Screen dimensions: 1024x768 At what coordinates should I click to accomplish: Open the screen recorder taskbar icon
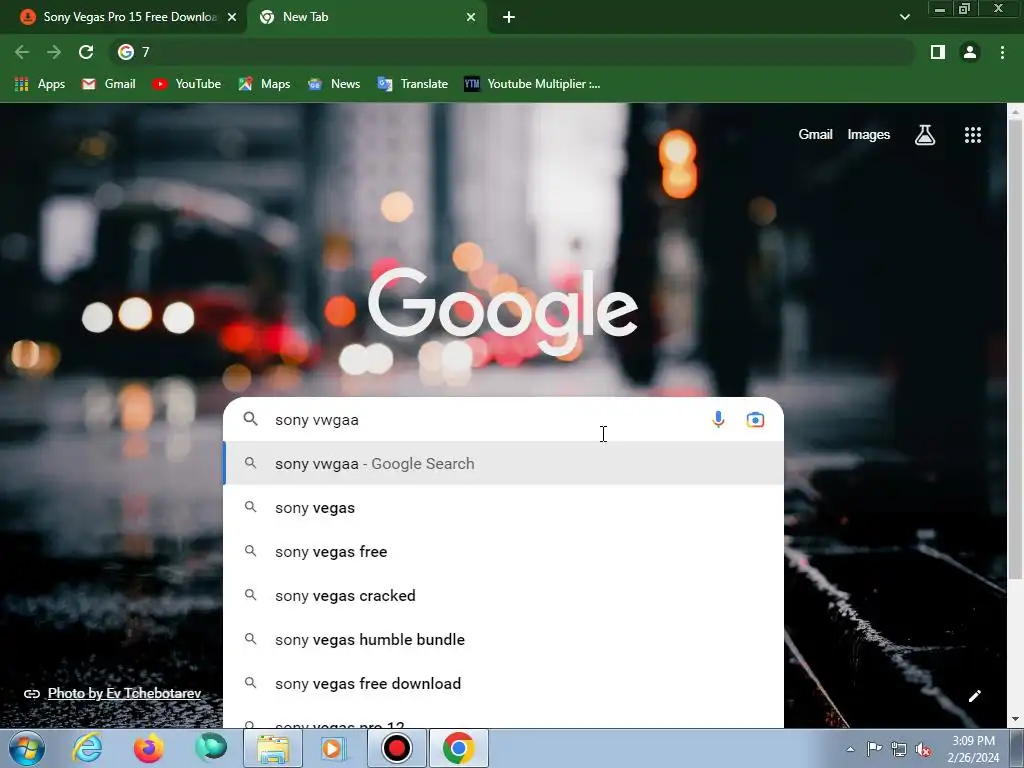(396, 748)
